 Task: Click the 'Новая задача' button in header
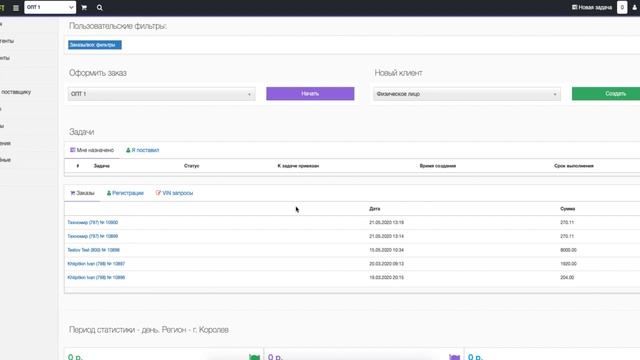pyautogui.click(x=592, y=7)
